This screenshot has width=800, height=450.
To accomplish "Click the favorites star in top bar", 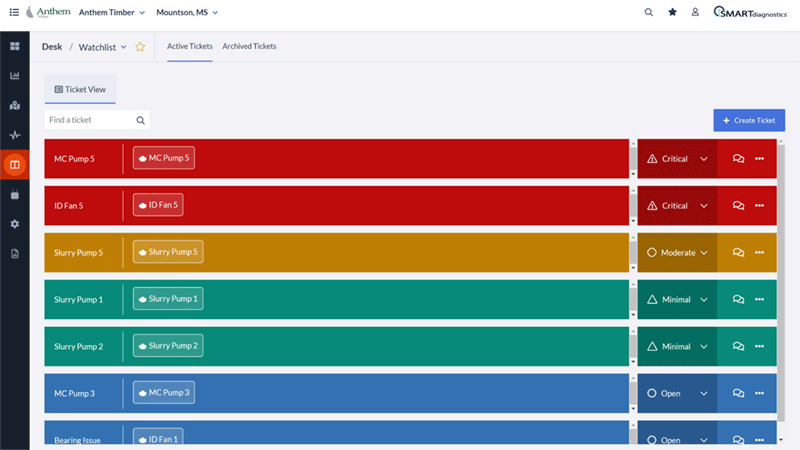I will pos(672,12).
